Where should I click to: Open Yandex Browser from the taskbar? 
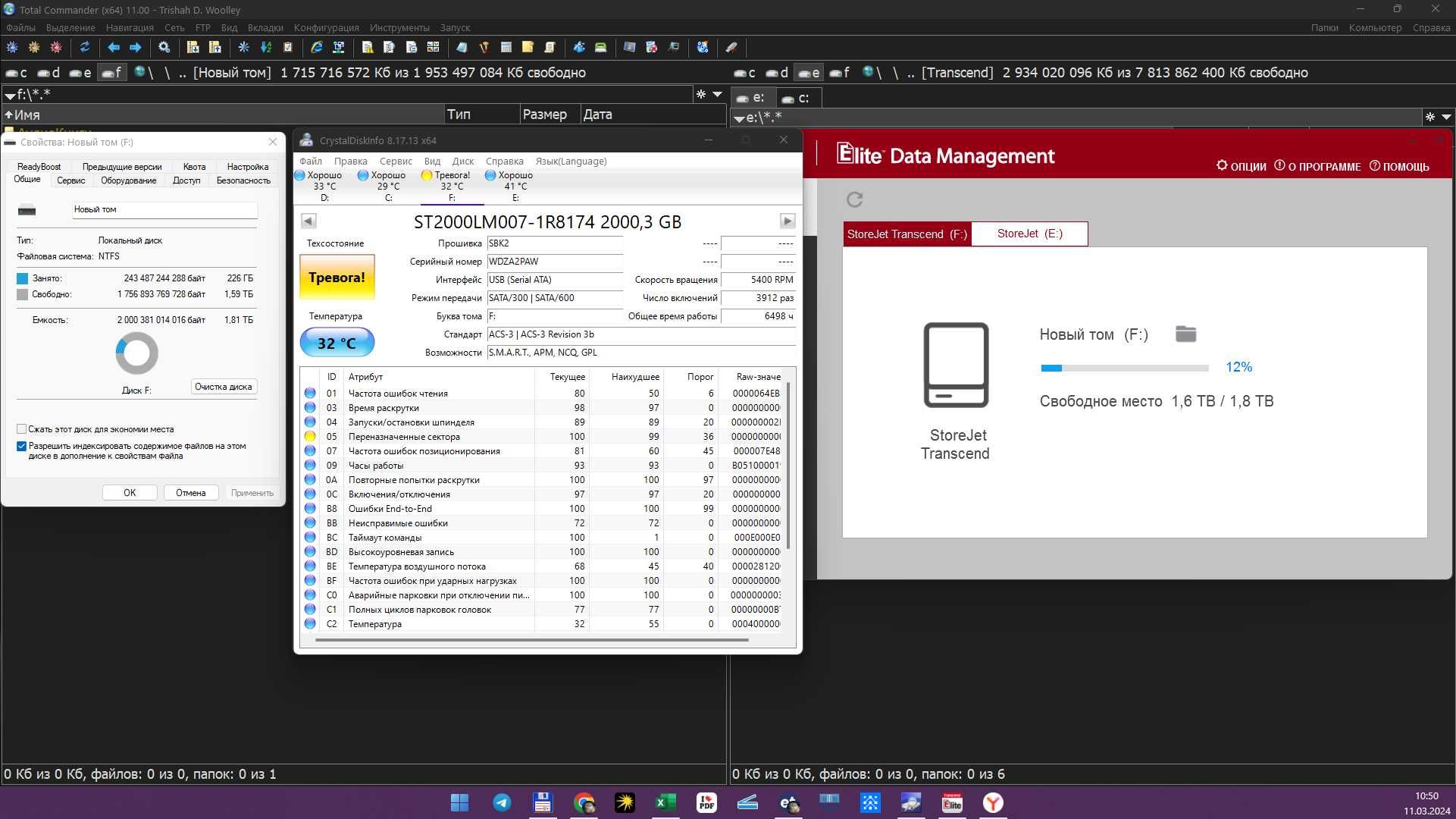pyautogui.click(x=993, y=802)
